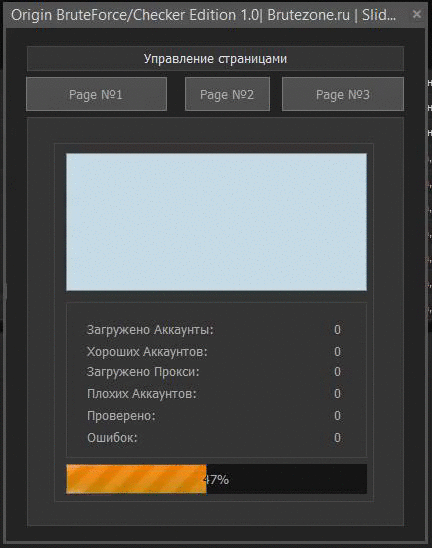
Task: Click the 'Управление страницами' header
Action: (x=215, y=59)
